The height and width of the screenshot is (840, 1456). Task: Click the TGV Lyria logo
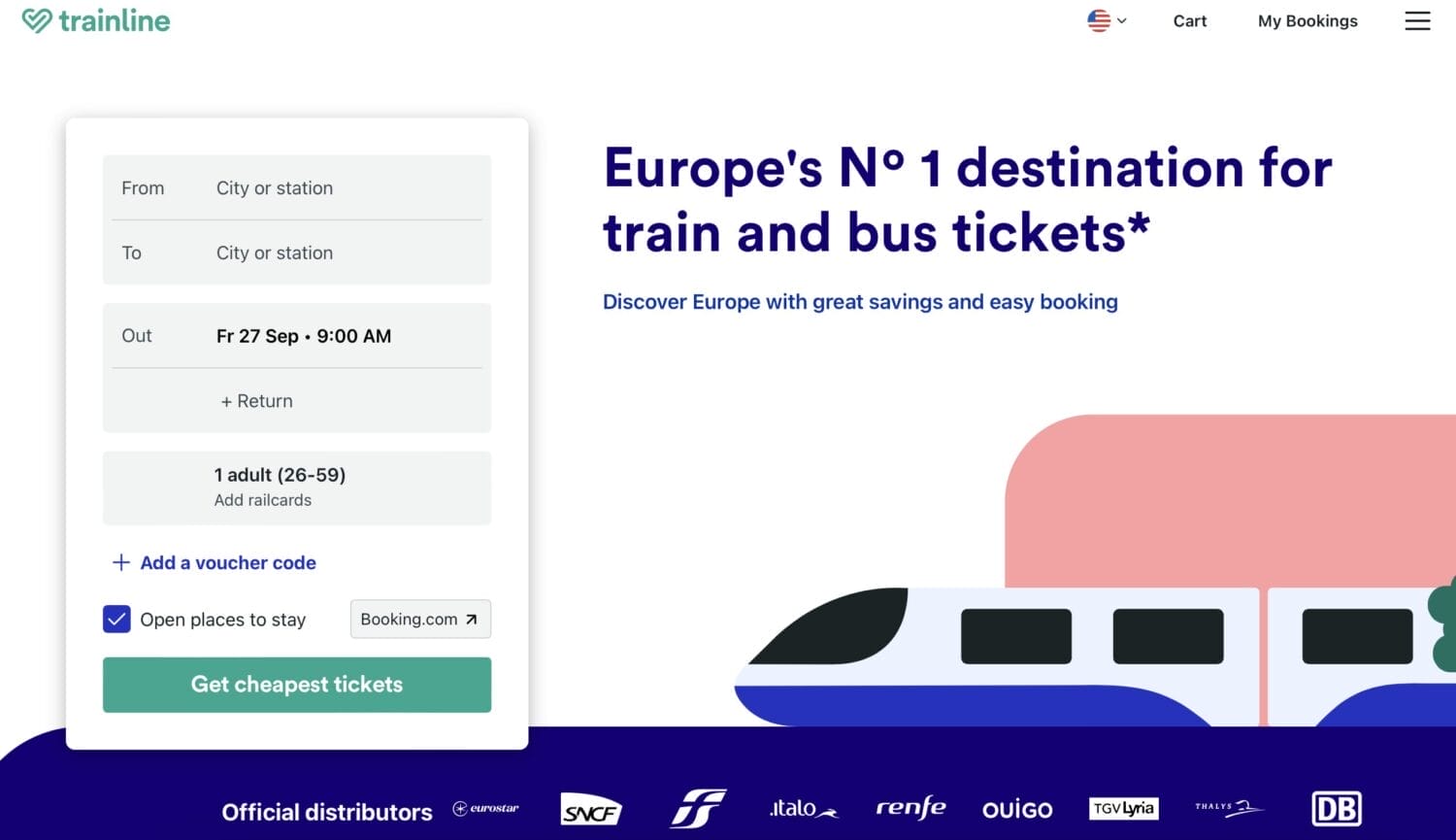click(1123, 808)
